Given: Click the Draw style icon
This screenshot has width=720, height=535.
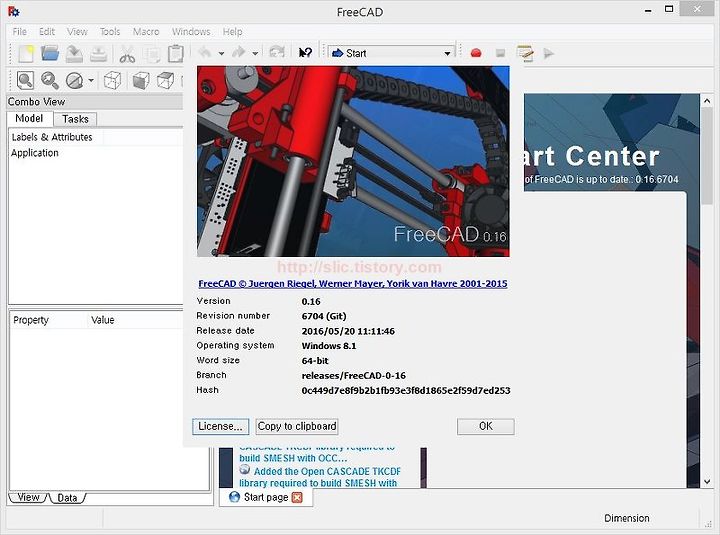Looking at the screenshot, I should click(x=74, y=81).
